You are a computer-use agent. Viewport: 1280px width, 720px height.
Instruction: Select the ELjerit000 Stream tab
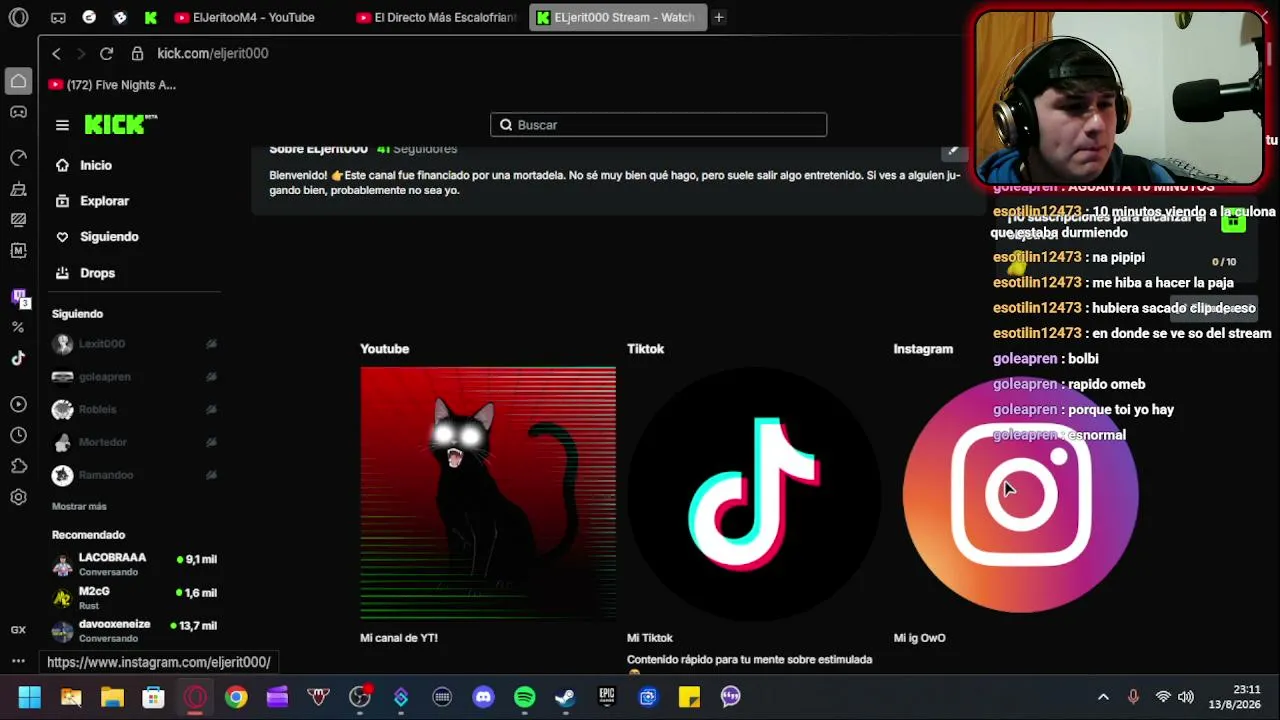tap(618, 17)
